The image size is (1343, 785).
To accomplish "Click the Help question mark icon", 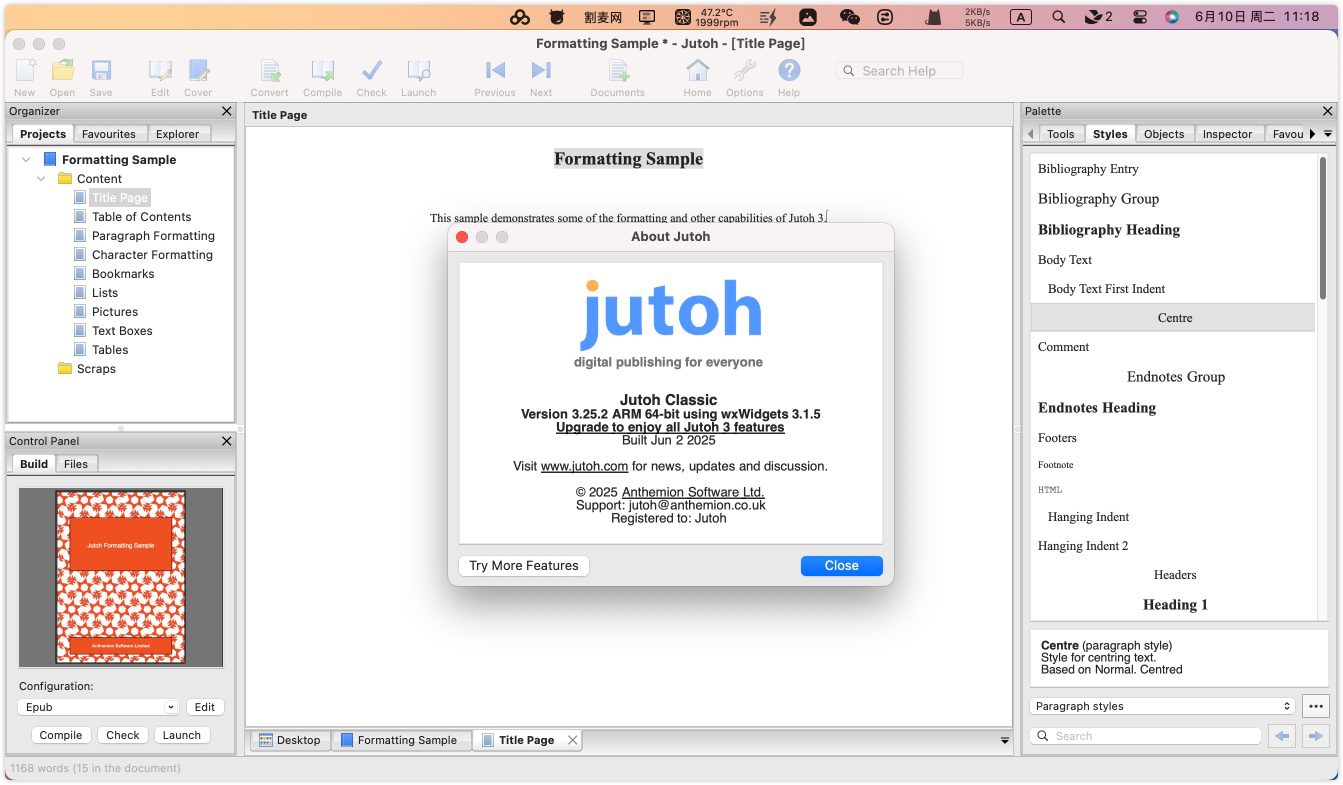I will coord(789,72).
